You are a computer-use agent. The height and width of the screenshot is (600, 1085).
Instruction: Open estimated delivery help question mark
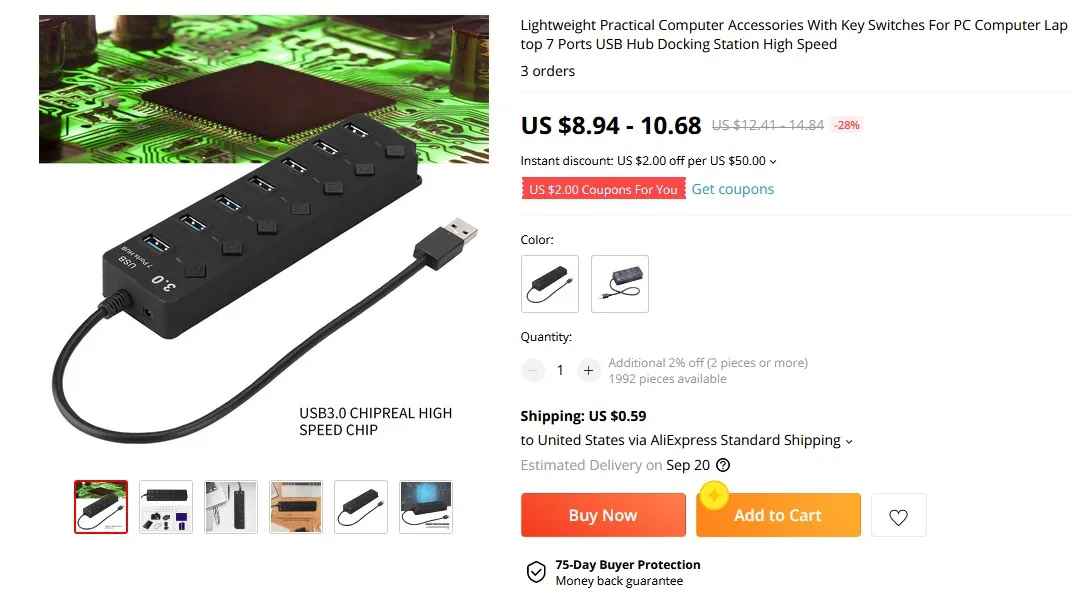pos(723,465)
